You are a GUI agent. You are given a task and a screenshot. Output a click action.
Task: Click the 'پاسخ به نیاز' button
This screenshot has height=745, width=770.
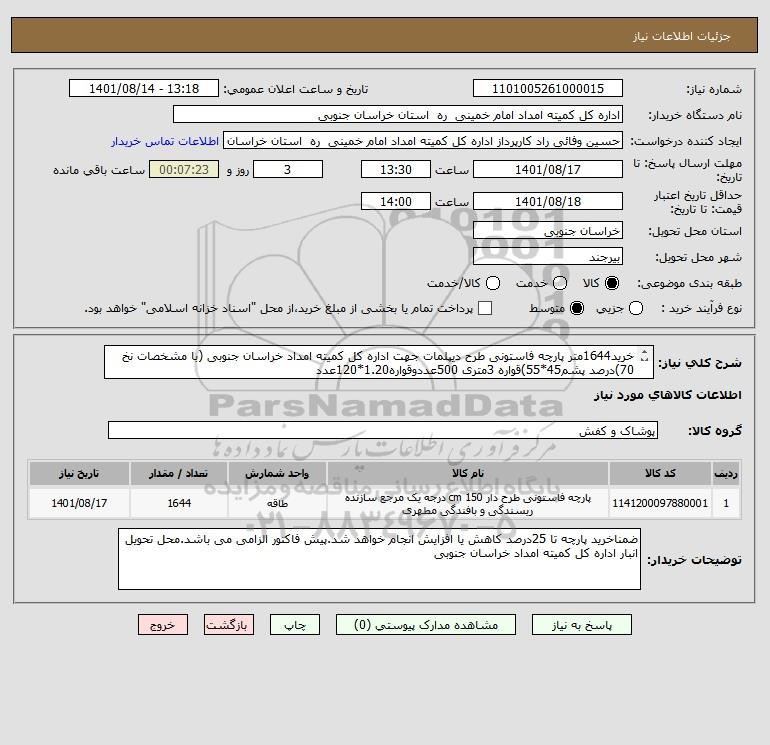pyautogui.click(x=581, y=625)
